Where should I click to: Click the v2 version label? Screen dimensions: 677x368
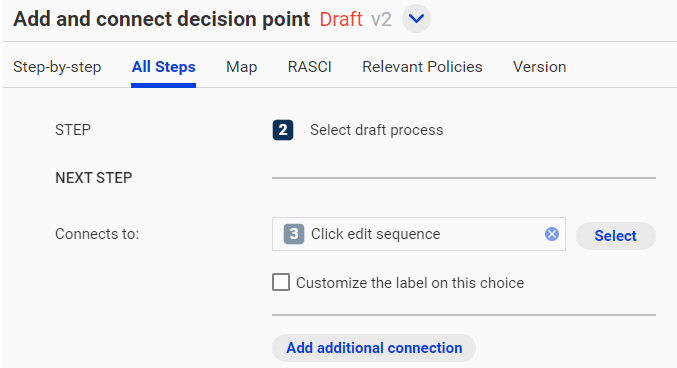pos(381,19)
